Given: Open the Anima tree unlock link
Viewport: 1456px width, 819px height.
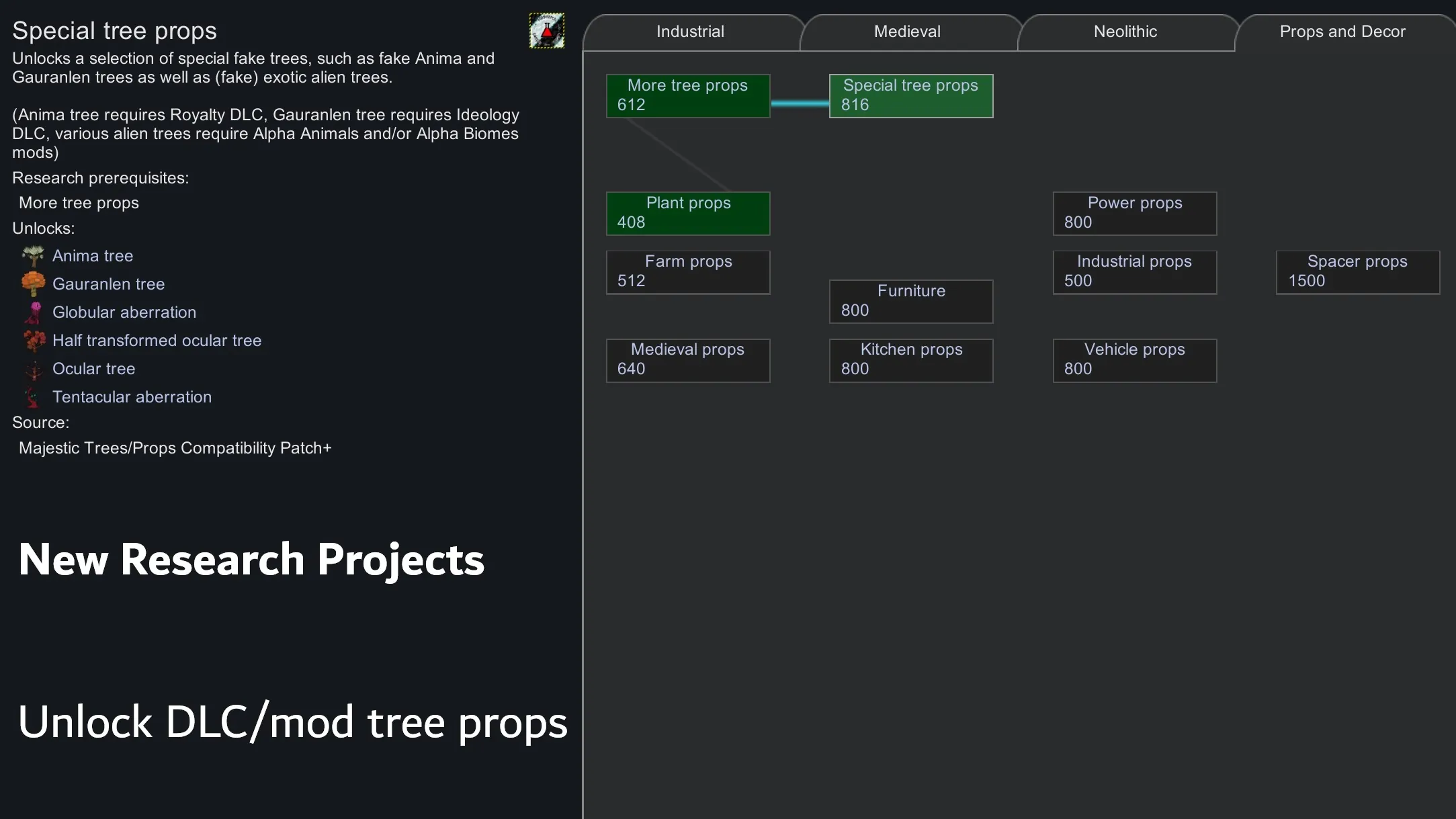Looking at the screenshot, I should [93, 256].
